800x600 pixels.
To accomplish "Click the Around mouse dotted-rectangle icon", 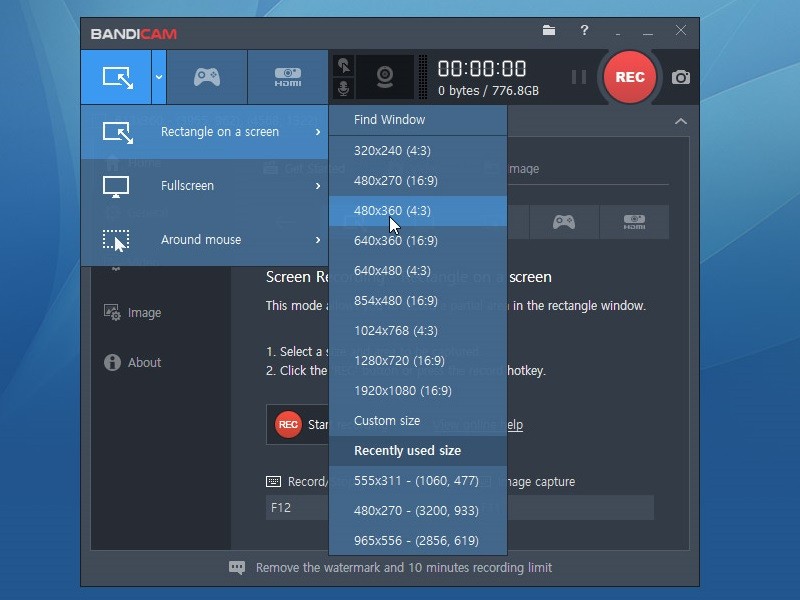I will (116, 240).
